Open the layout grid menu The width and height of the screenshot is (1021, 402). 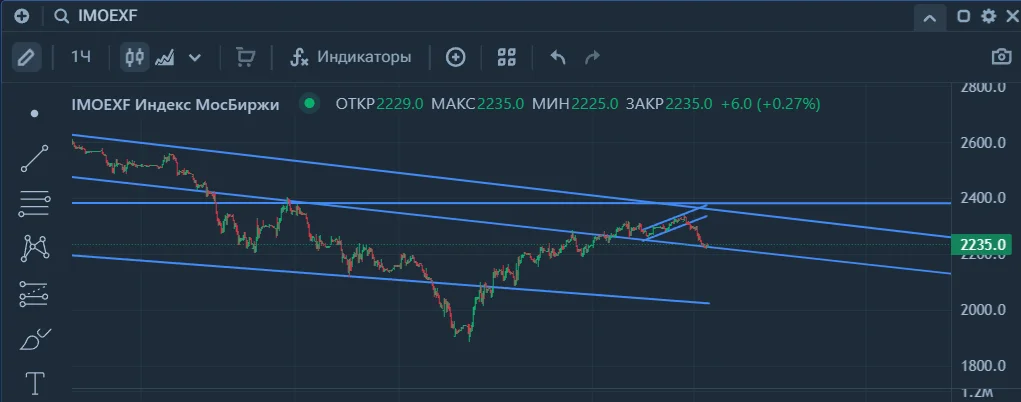507,57
